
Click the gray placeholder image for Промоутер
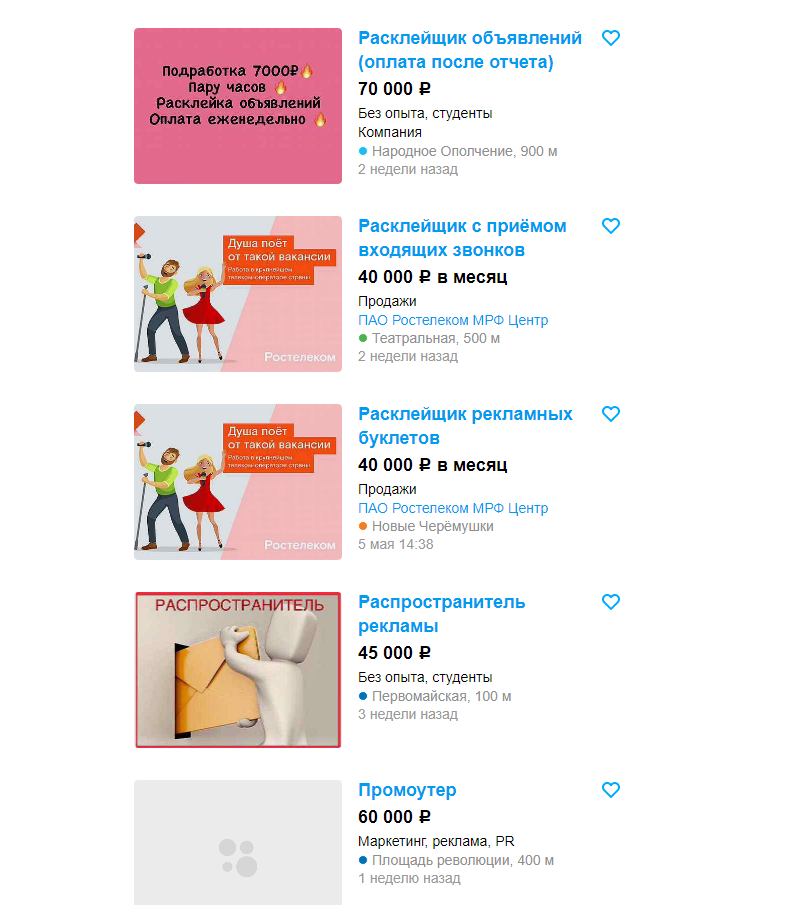coord(238,843)
